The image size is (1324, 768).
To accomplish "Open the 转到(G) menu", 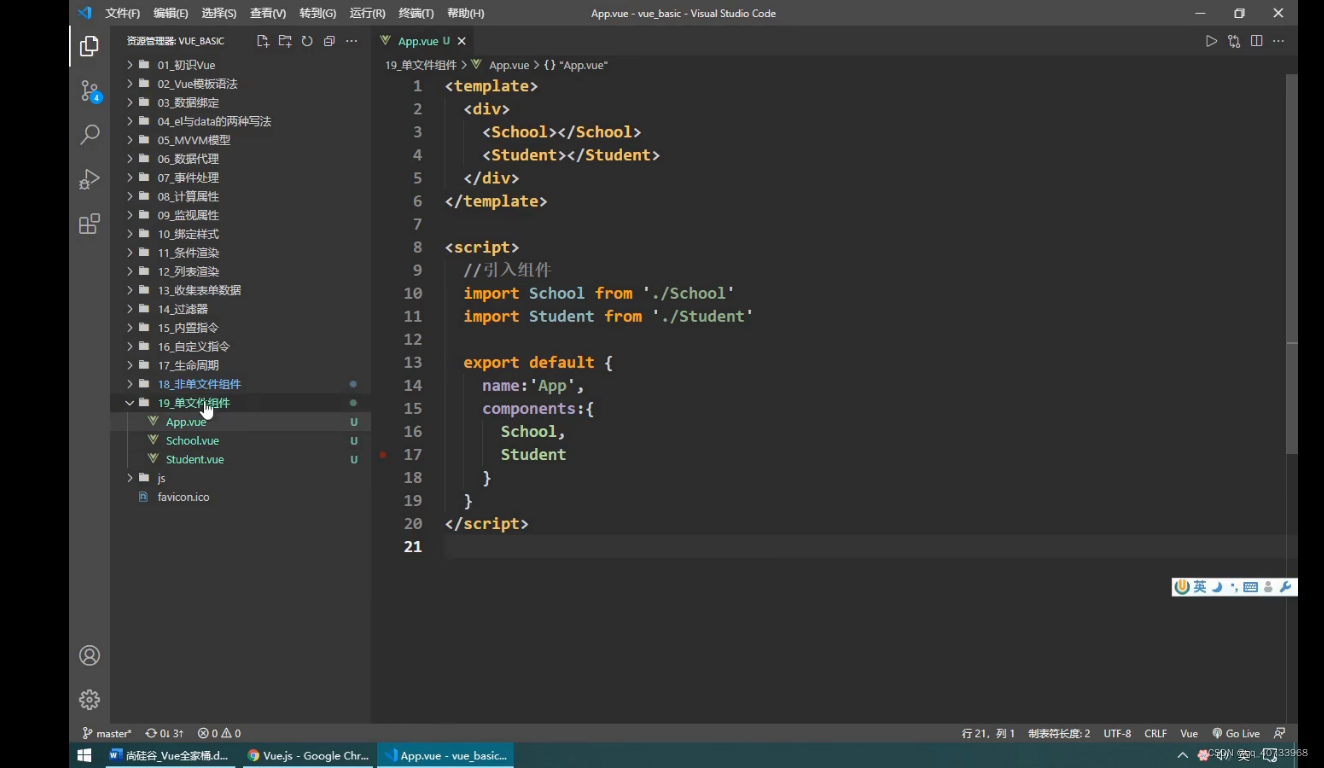I will (x=318, y=13).
